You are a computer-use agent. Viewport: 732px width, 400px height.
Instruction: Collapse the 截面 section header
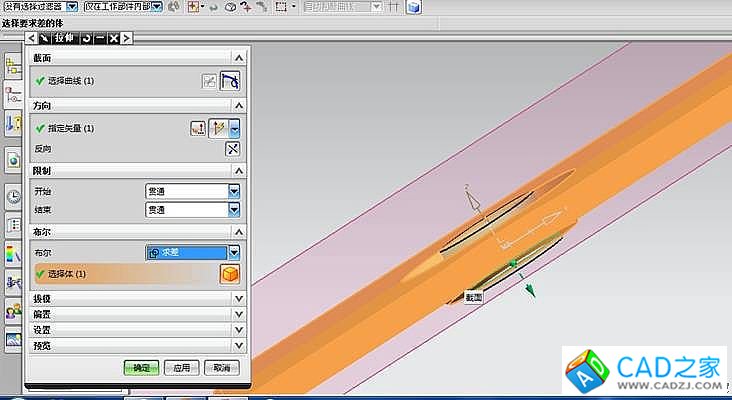[238, 58]
